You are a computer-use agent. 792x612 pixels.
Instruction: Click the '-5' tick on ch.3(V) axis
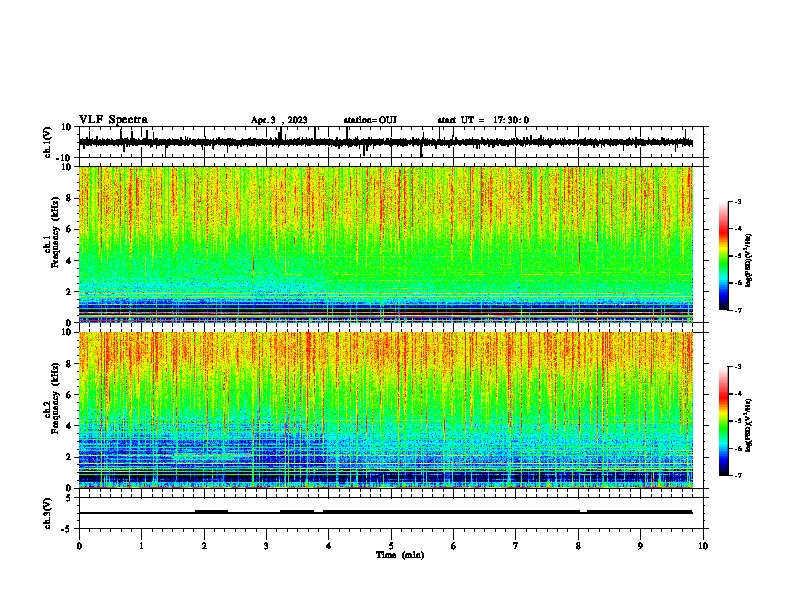68,529
